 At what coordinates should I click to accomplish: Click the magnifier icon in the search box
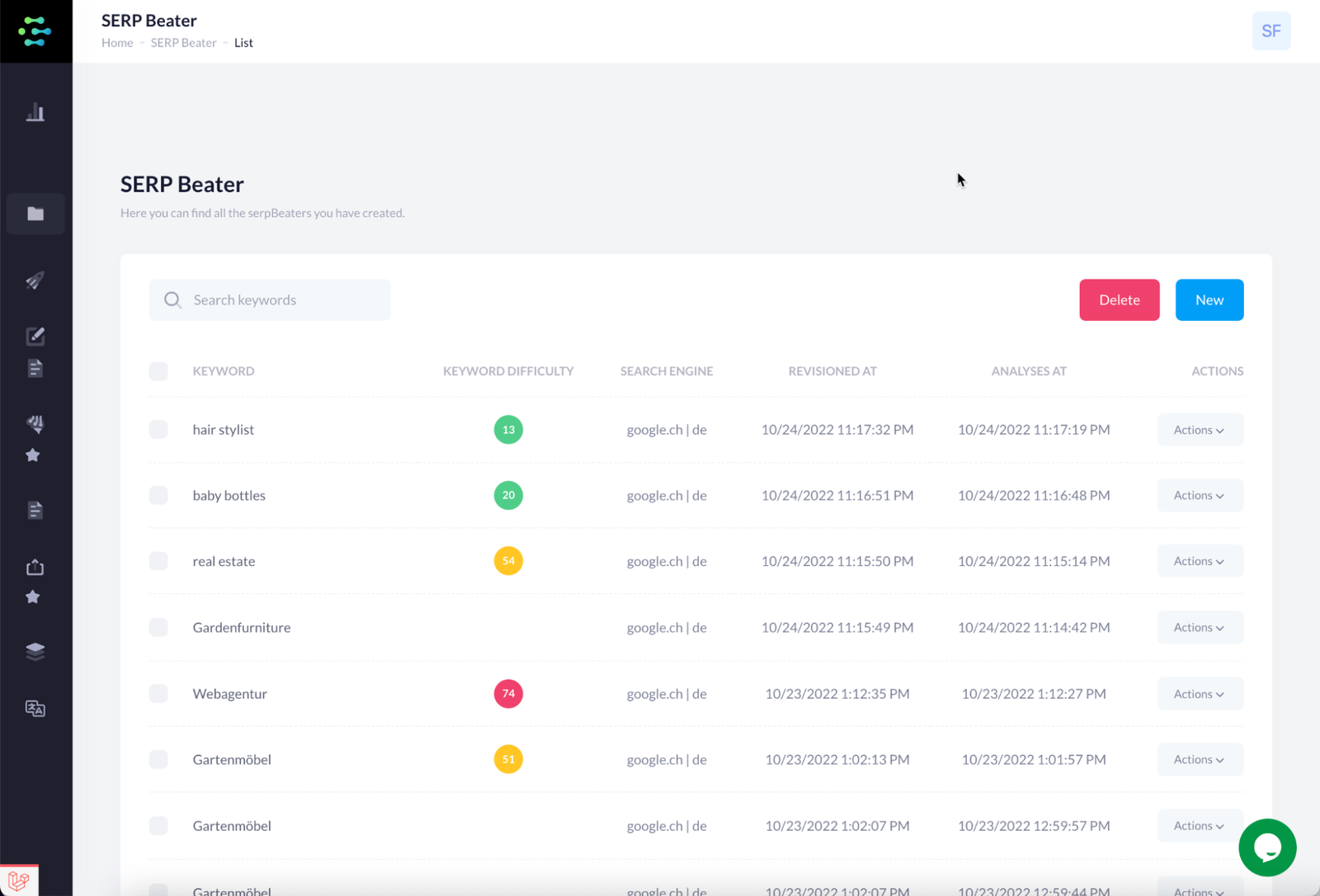172,299
